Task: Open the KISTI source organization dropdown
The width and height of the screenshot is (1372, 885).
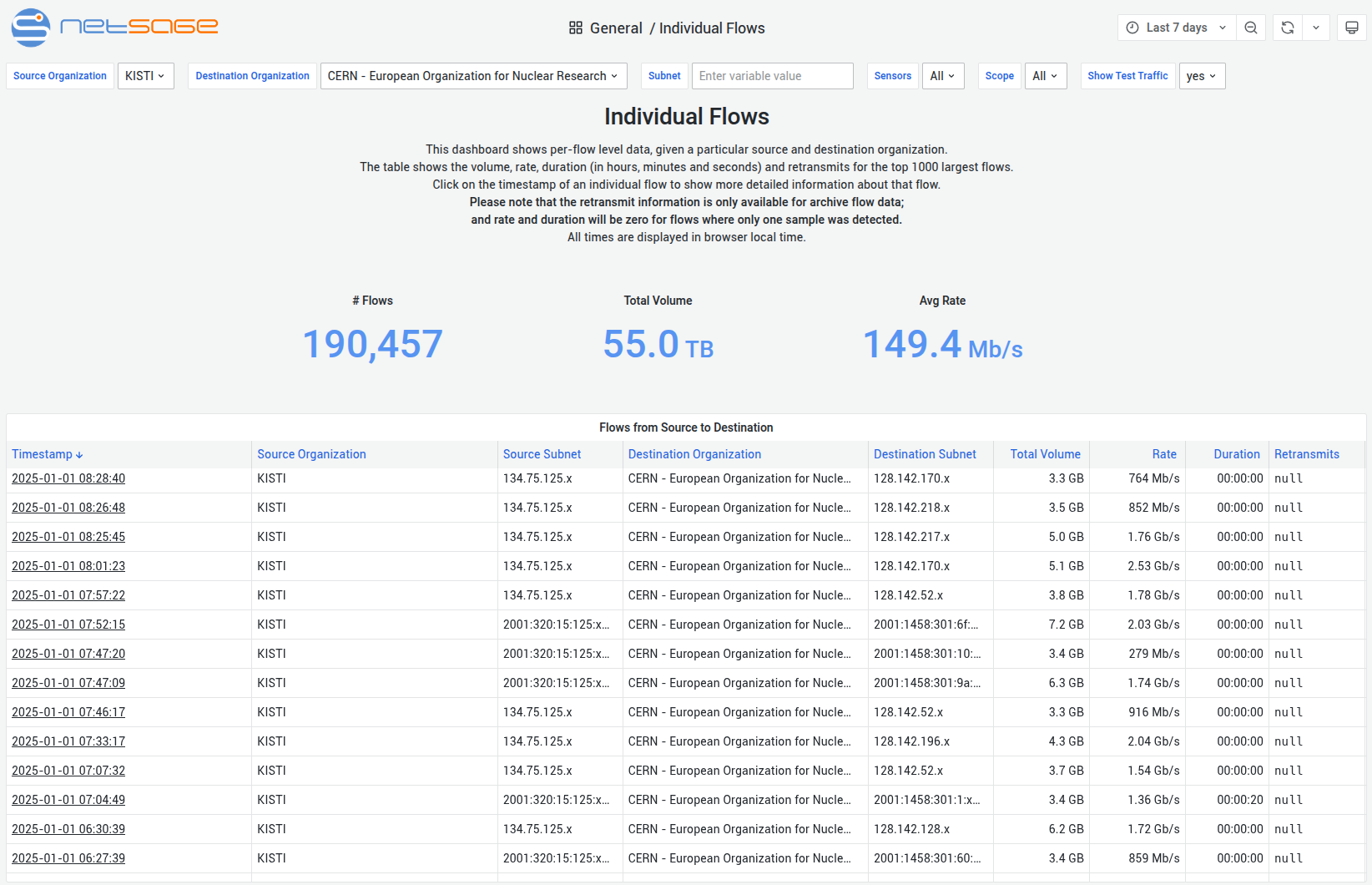Action: click(x=146, y=76)
